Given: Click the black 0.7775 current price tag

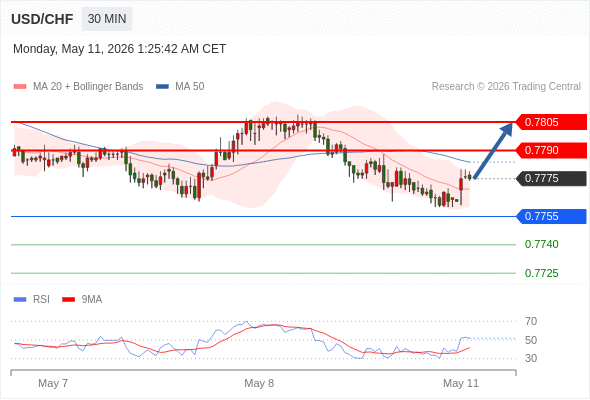Looking at the screenshot, I should (551, 178).
